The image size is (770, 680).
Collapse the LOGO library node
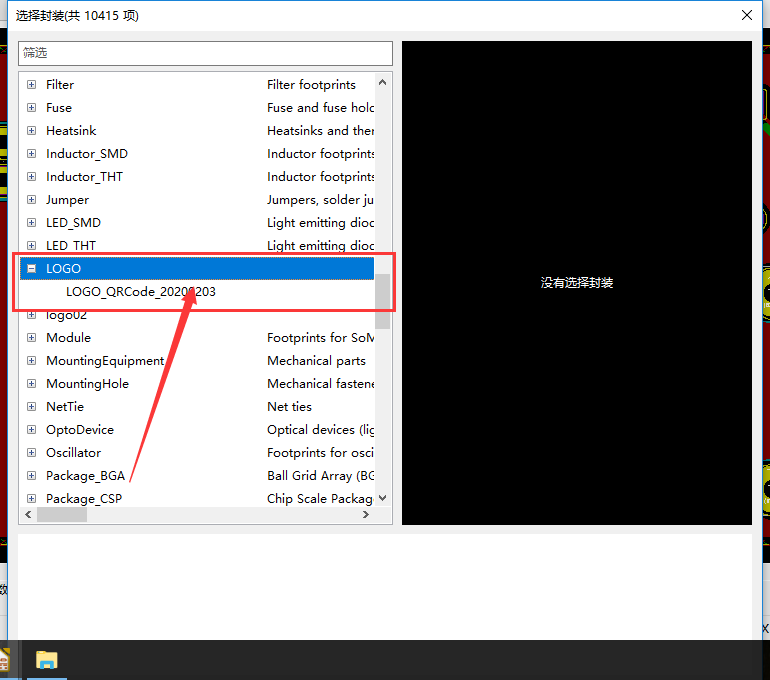coord(31,269)
